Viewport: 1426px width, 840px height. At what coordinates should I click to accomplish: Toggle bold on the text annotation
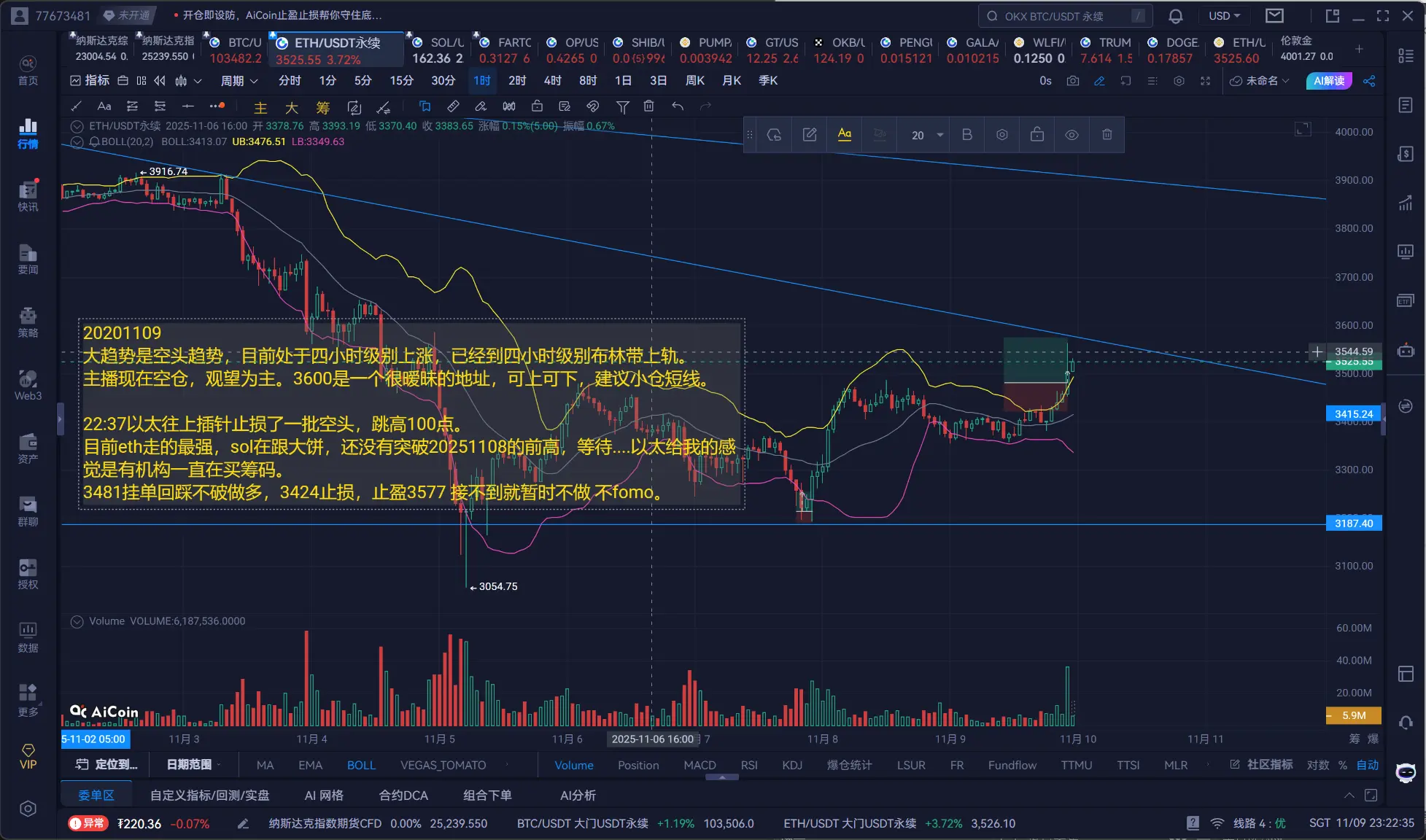[x=967, y=135]
